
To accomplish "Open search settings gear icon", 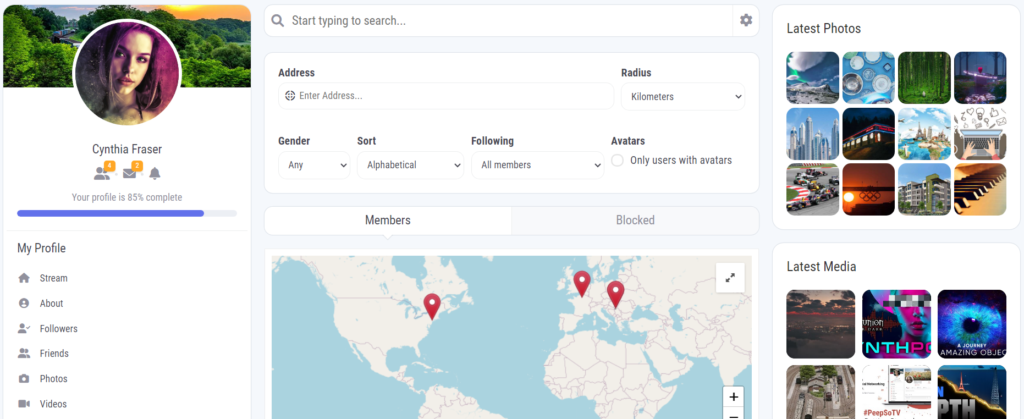I will tap(746, 20).
